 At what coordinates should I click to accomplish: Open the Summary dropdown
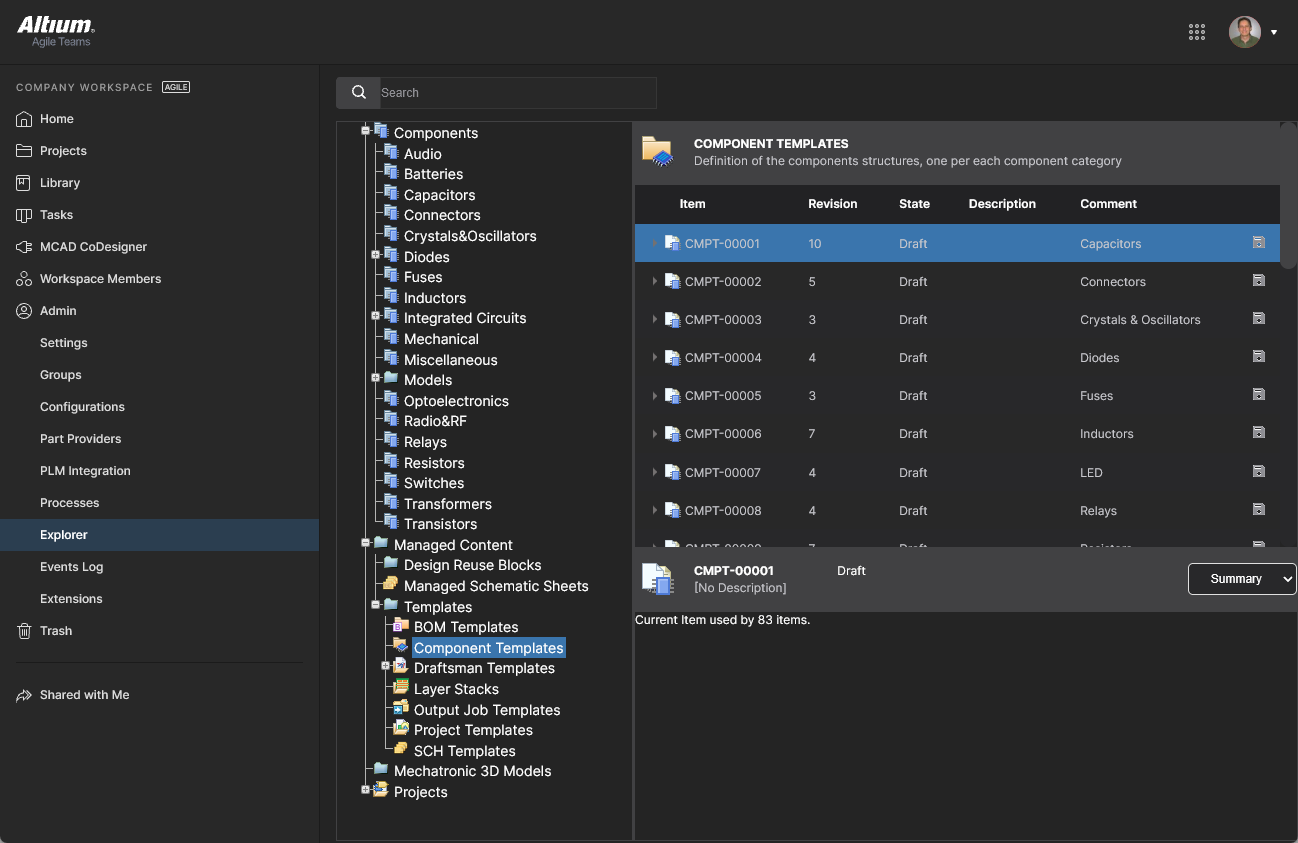[x=1241, y=578]
